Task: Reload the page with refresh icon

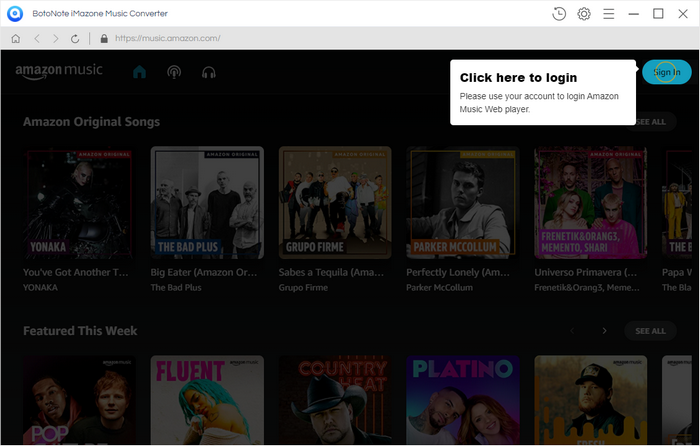Action: point(75,38)
